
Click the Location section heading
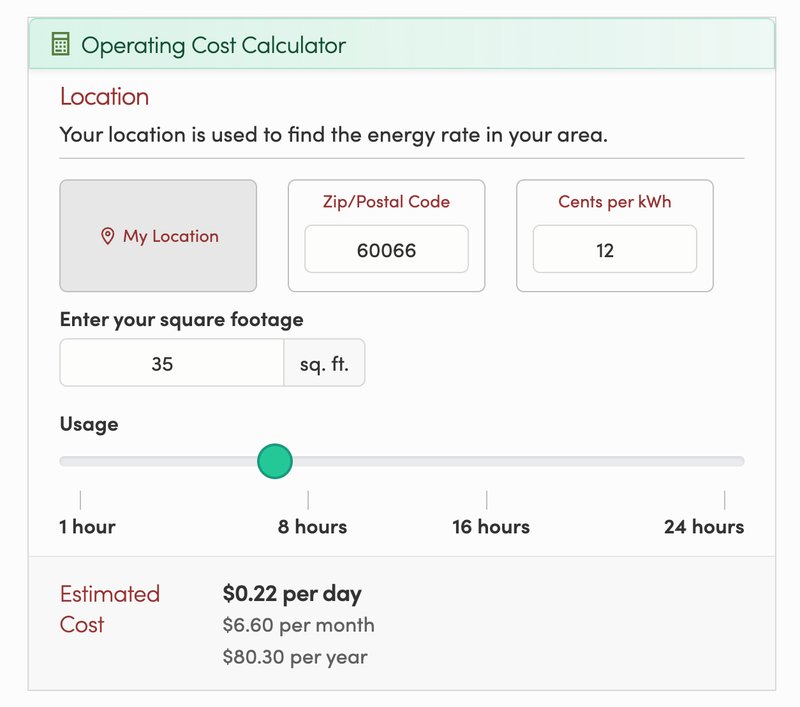point(104,97)
